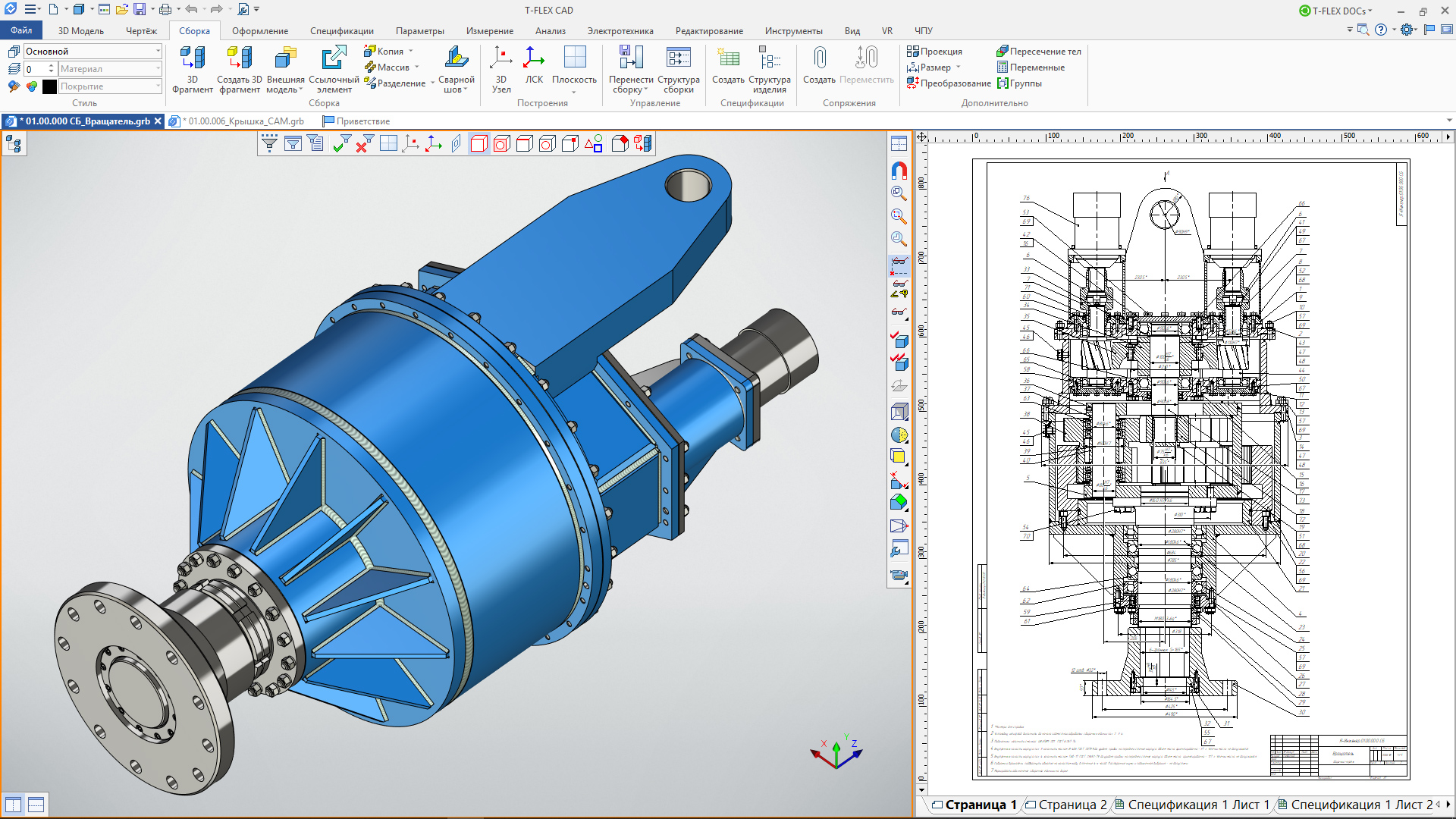This screenshot has height=819, width=1456.
Task: Click the color palette wheel icon in Стиль
Action: click(31, 86)
